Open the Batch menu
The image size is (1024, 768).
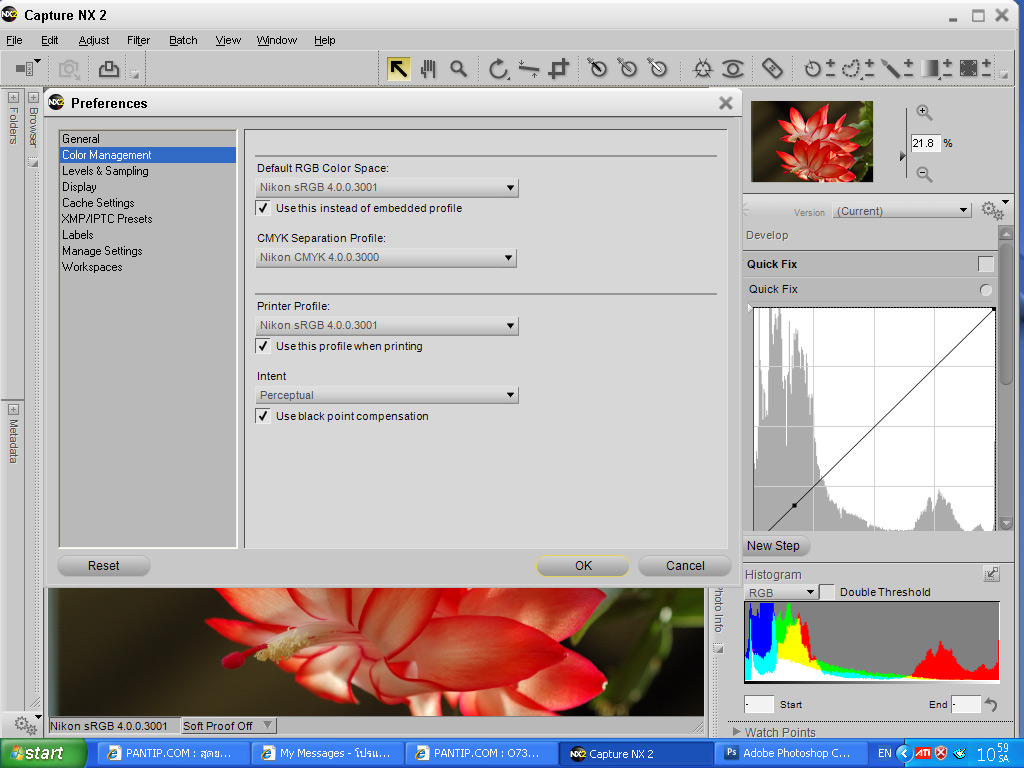pyautogui.click(x=183, y=40)
